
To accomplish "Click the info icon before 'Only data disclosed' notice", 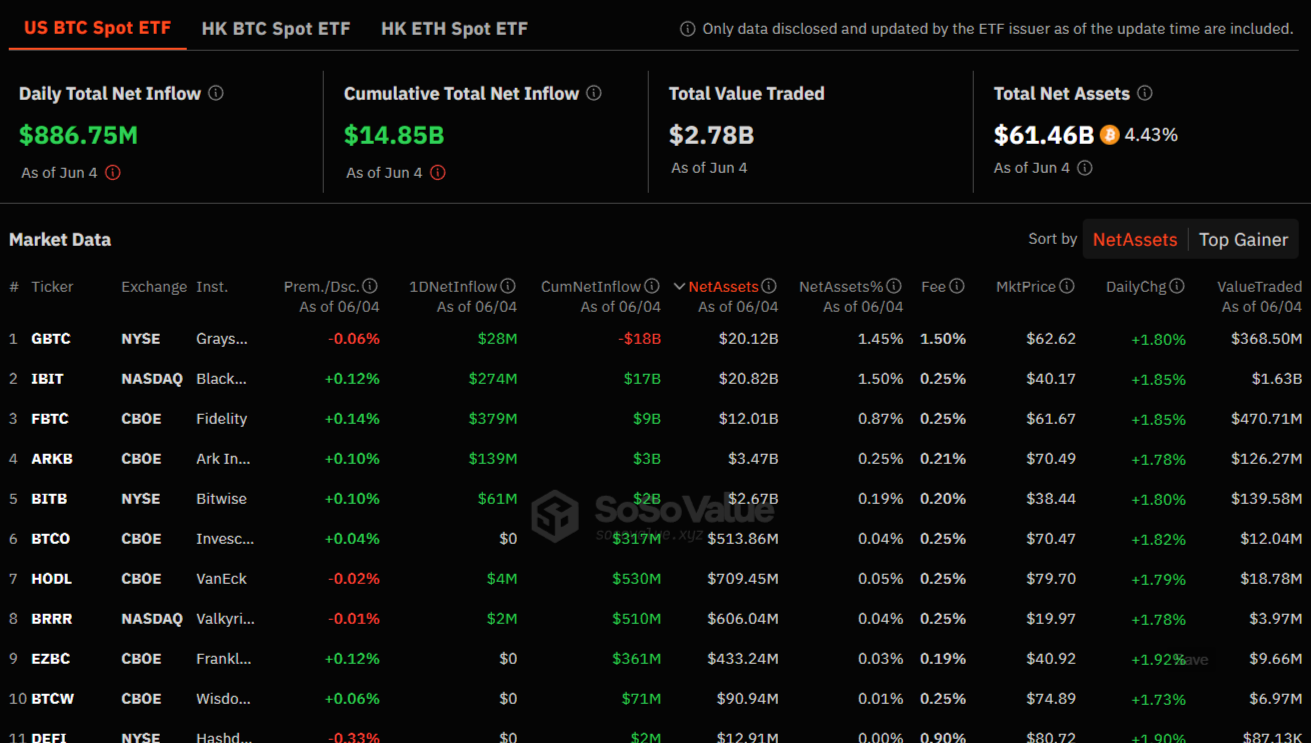I will click(x=688, y=29).
